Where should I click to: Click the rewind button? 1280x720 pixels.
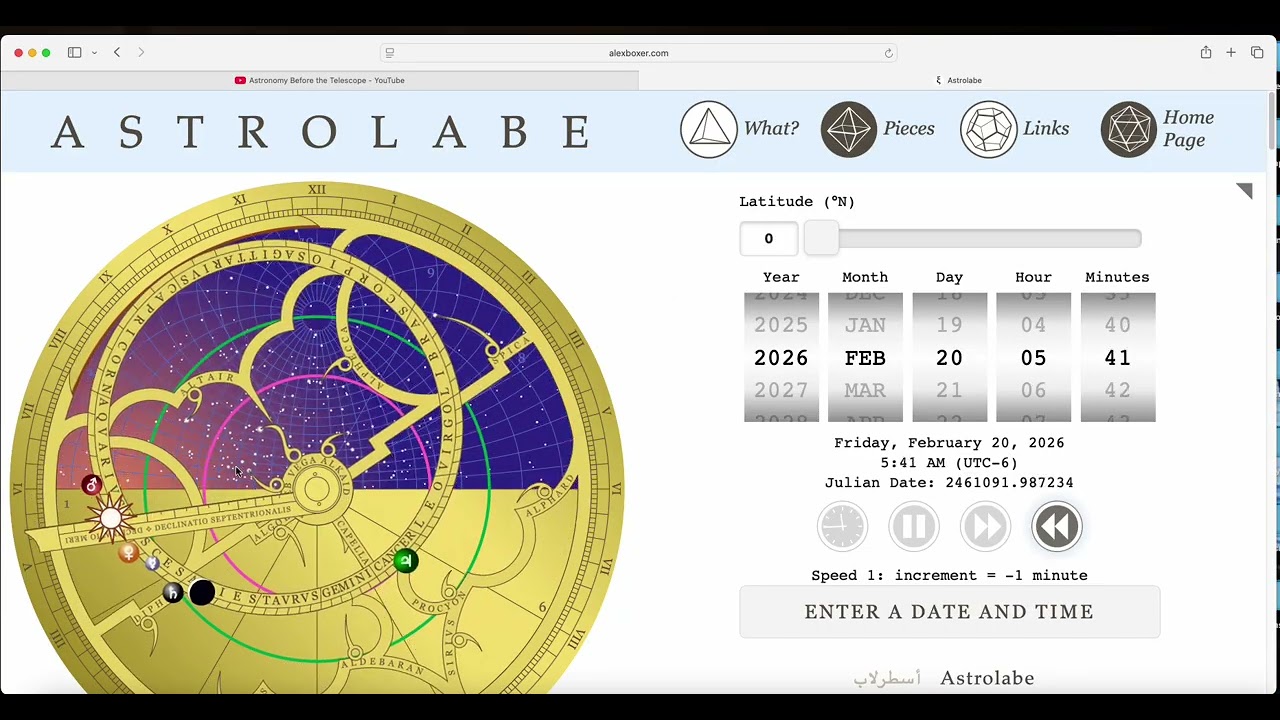click(x=1057, y=526)
